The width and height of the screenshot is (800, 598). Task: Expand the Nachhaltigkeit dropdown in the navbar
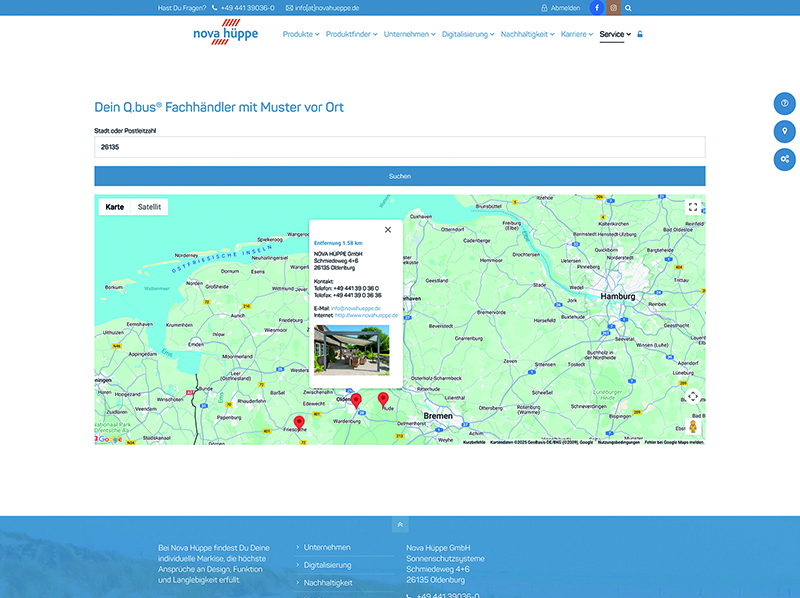tap(527, 34)
